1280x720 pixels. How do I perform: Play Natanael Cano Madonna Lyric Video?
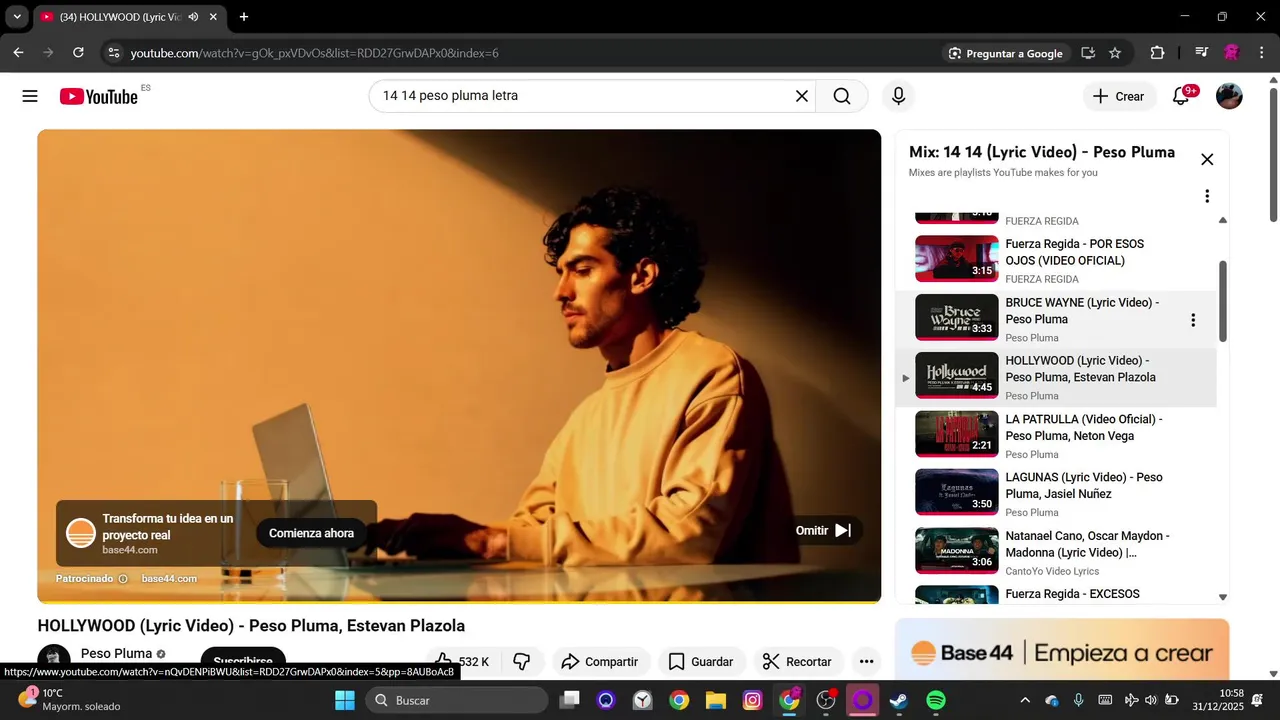(x=1056, y=551)
